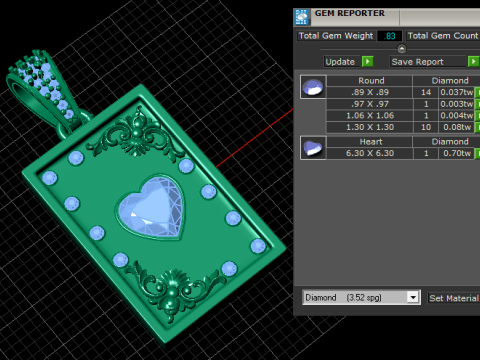The width and height of the screenshot is (480, 360).
Task: Click the green button on 0.70tw row
Action: click(x=477, y=153)
